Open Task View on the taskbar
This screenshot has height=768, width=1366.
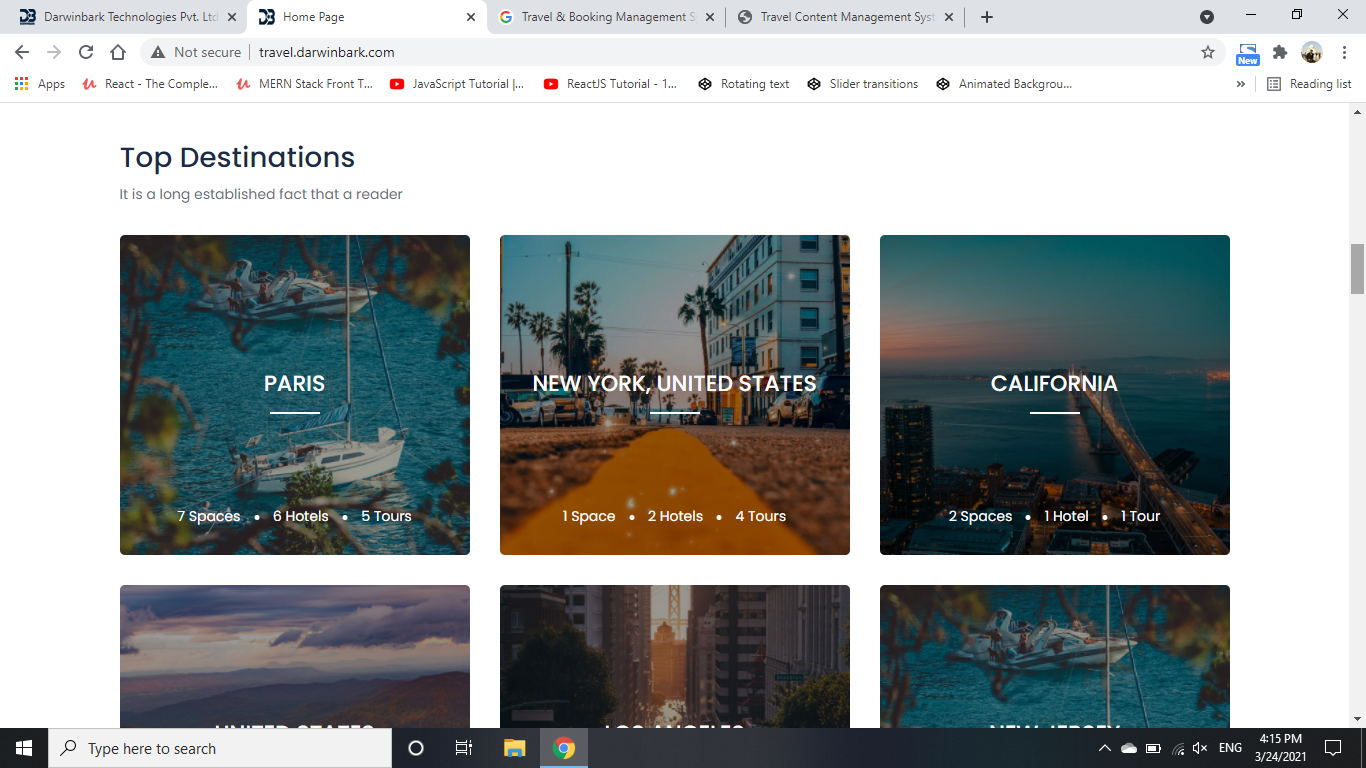[464, 748]
